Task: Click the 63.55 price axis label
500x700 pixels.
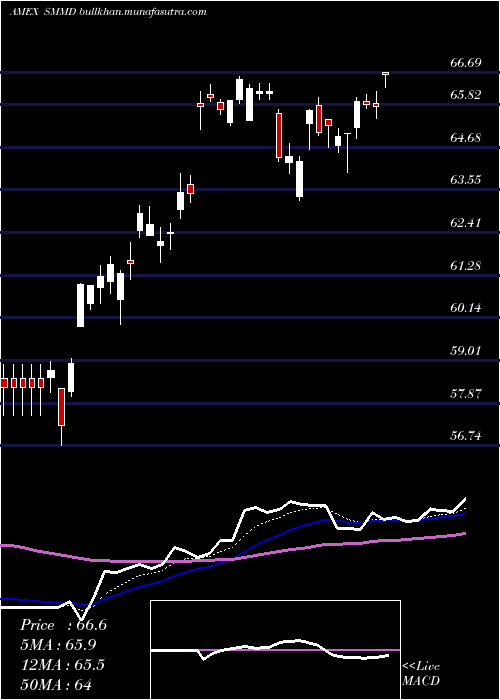Action: point(466,180)
